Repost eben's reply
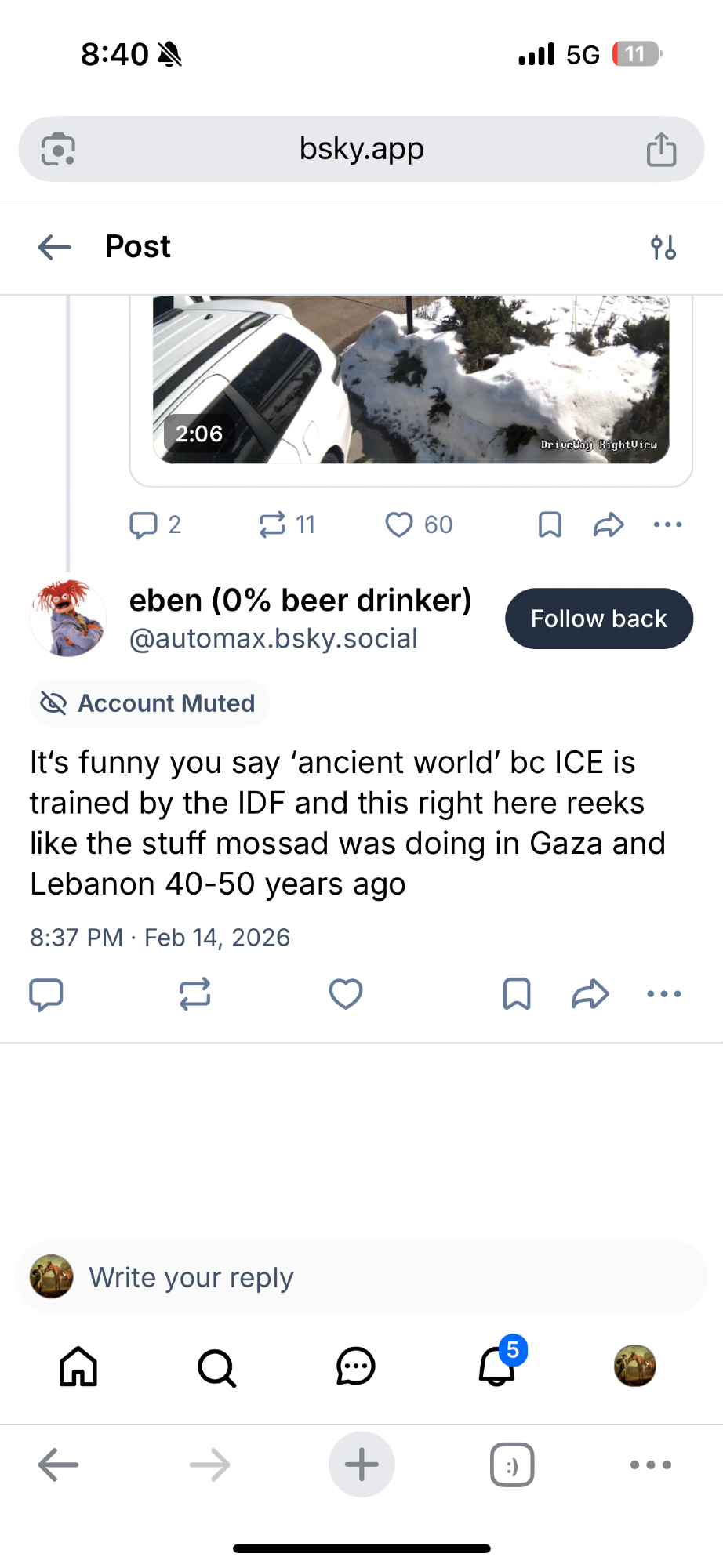 tap(194, 994)
